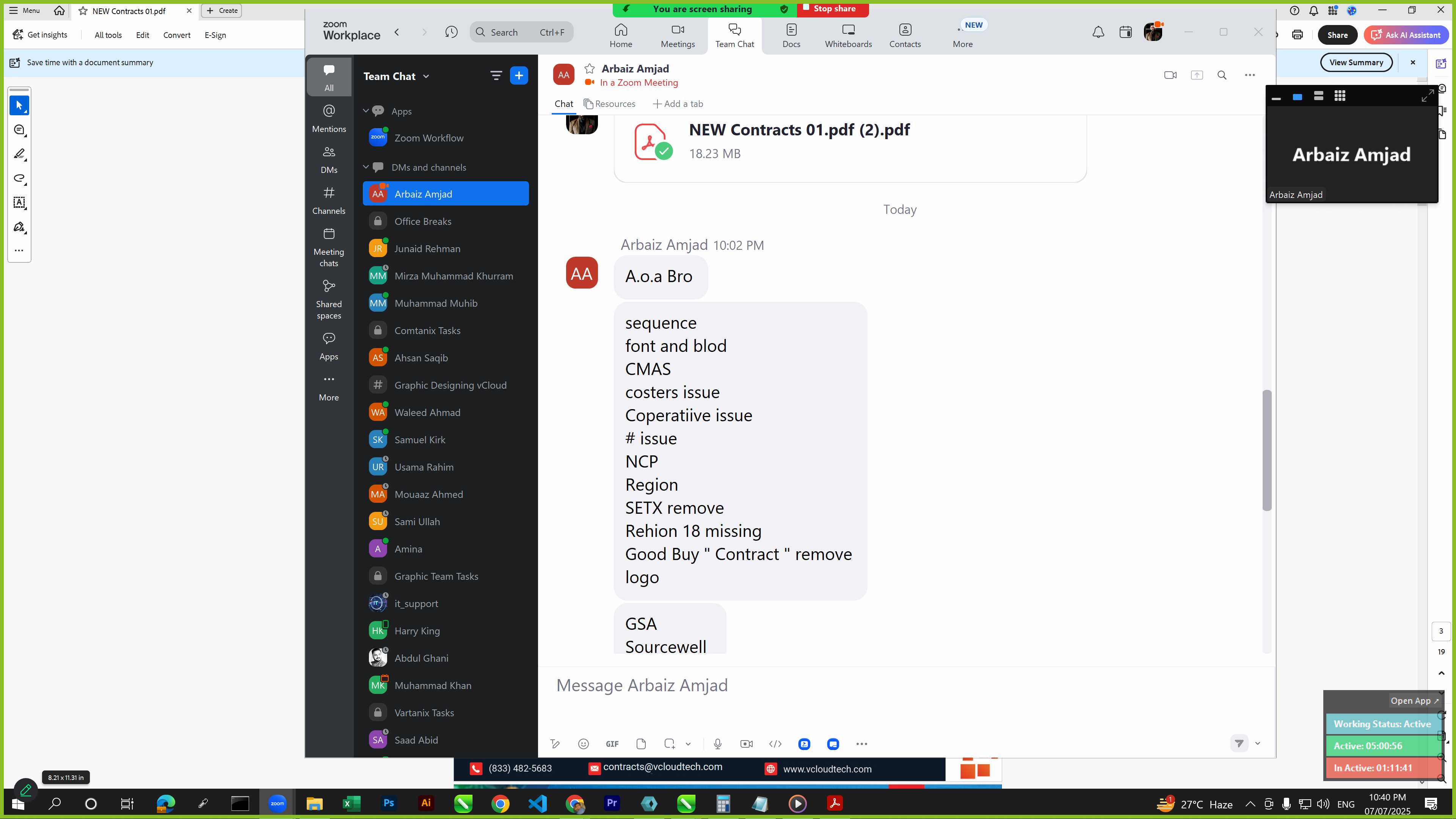The width and height of the screenshot is (1456, 819).
Task: Open Chrome from the taskbar
Action: [x=500, y=803]
